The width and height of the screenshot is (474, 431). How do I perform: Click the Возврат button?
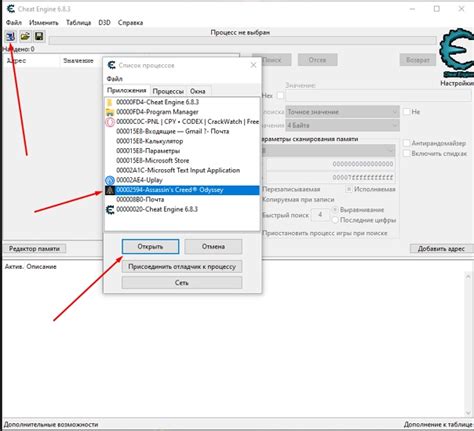point(418,60)
